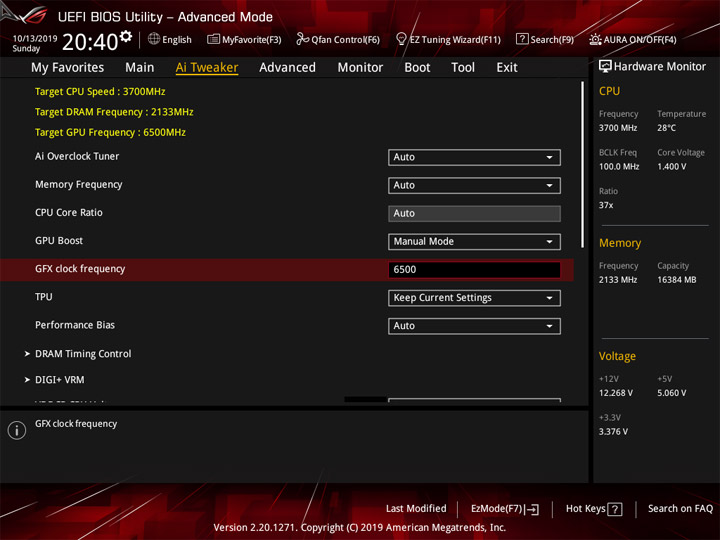Open Search(F9) question icon
The height and width of the screenshot is (540, 720).
click(522, 39)
